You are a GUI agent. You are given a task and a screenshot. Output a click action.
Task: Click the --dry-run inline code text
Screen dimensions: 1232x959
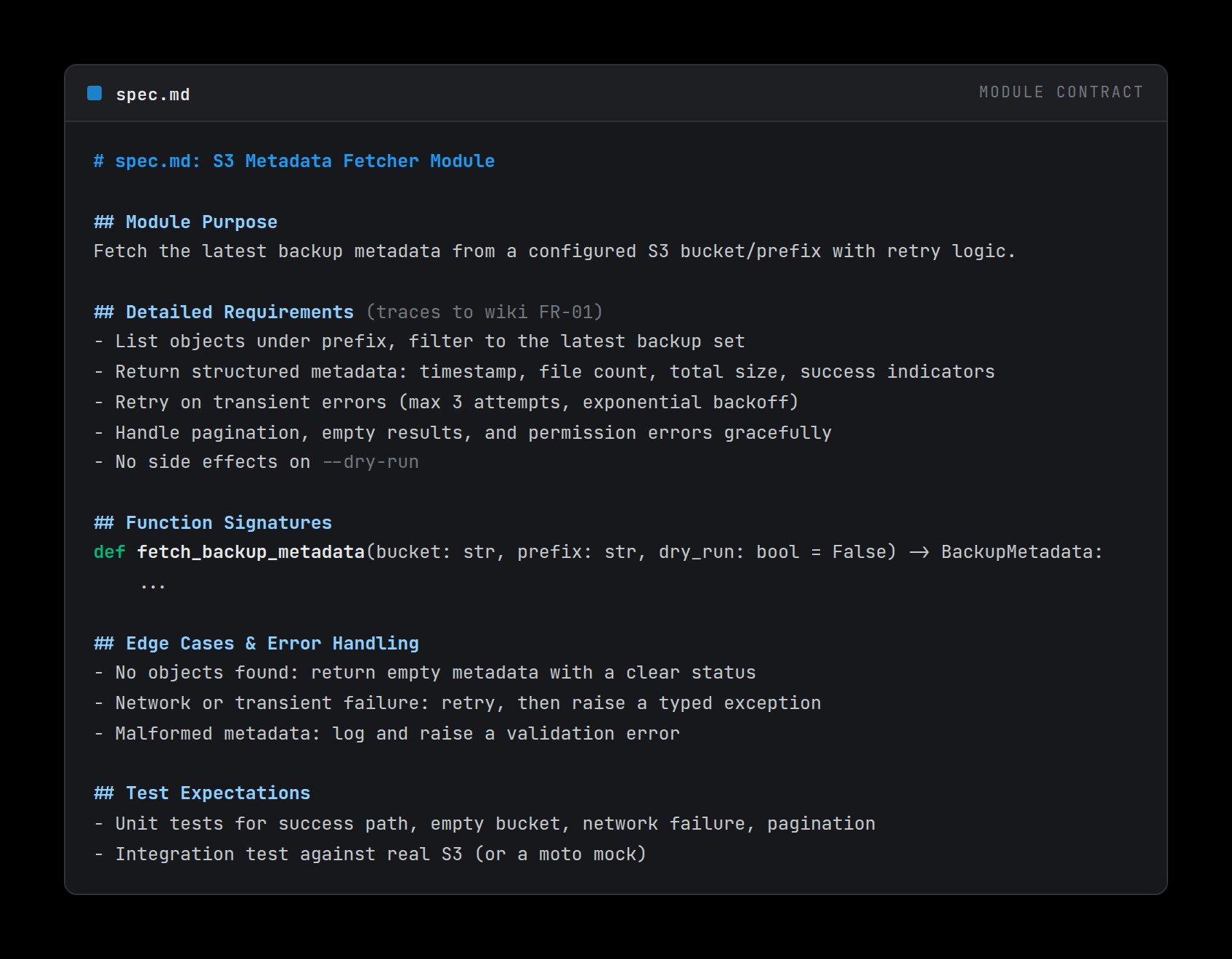coord(370,462)
